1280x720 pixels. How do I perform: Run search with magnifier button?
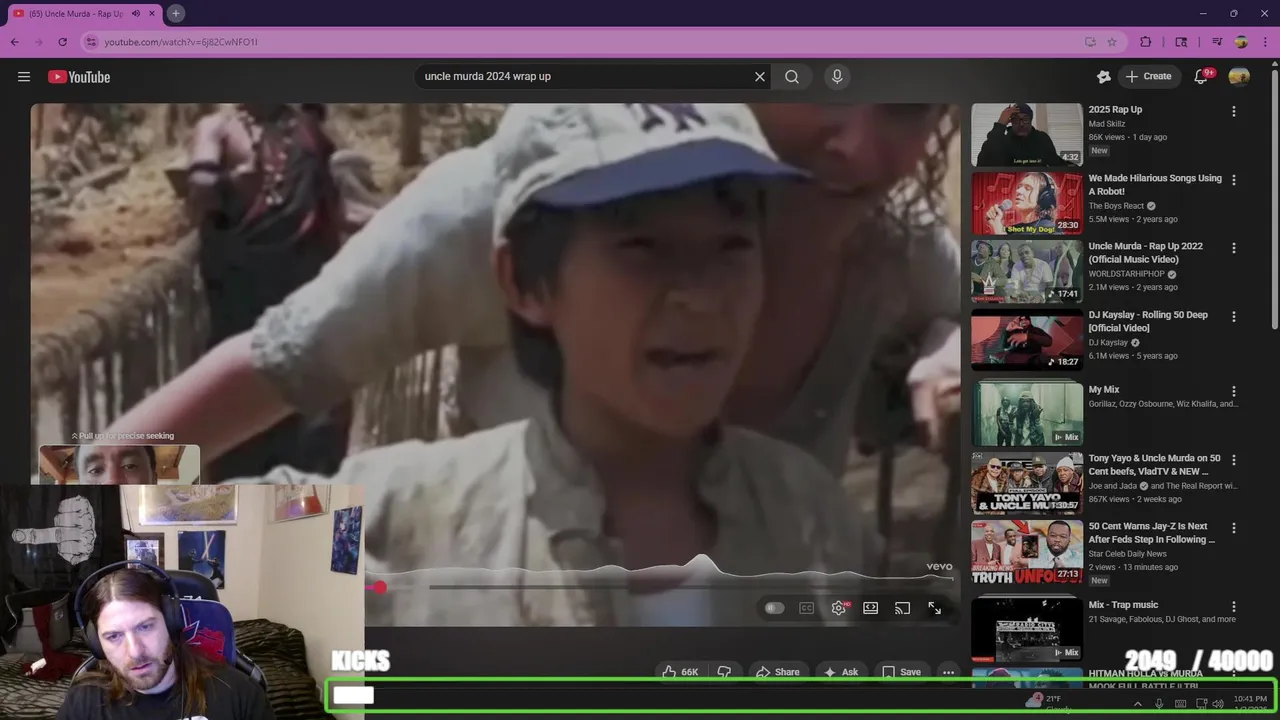(x=792, y=77)
